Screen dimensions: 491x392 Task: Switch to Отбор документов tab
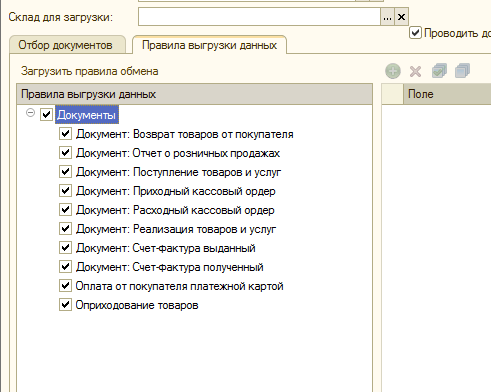click(65, 45)
